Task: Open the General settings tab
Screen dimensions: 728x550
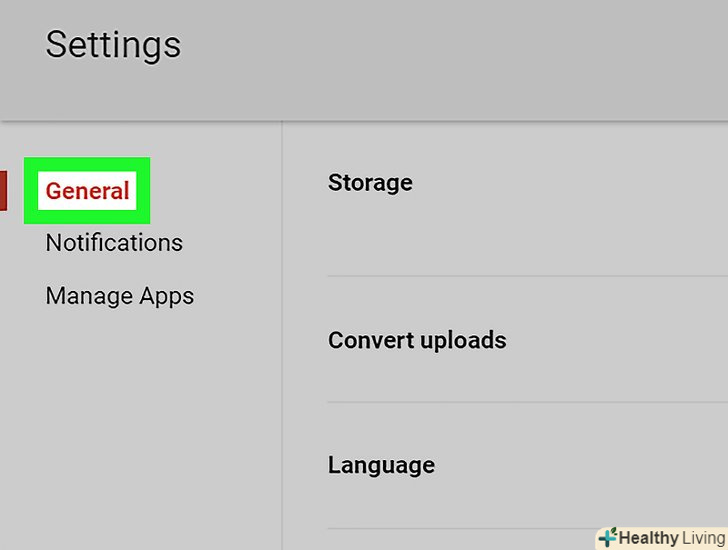Action: [x=87, y=191]
